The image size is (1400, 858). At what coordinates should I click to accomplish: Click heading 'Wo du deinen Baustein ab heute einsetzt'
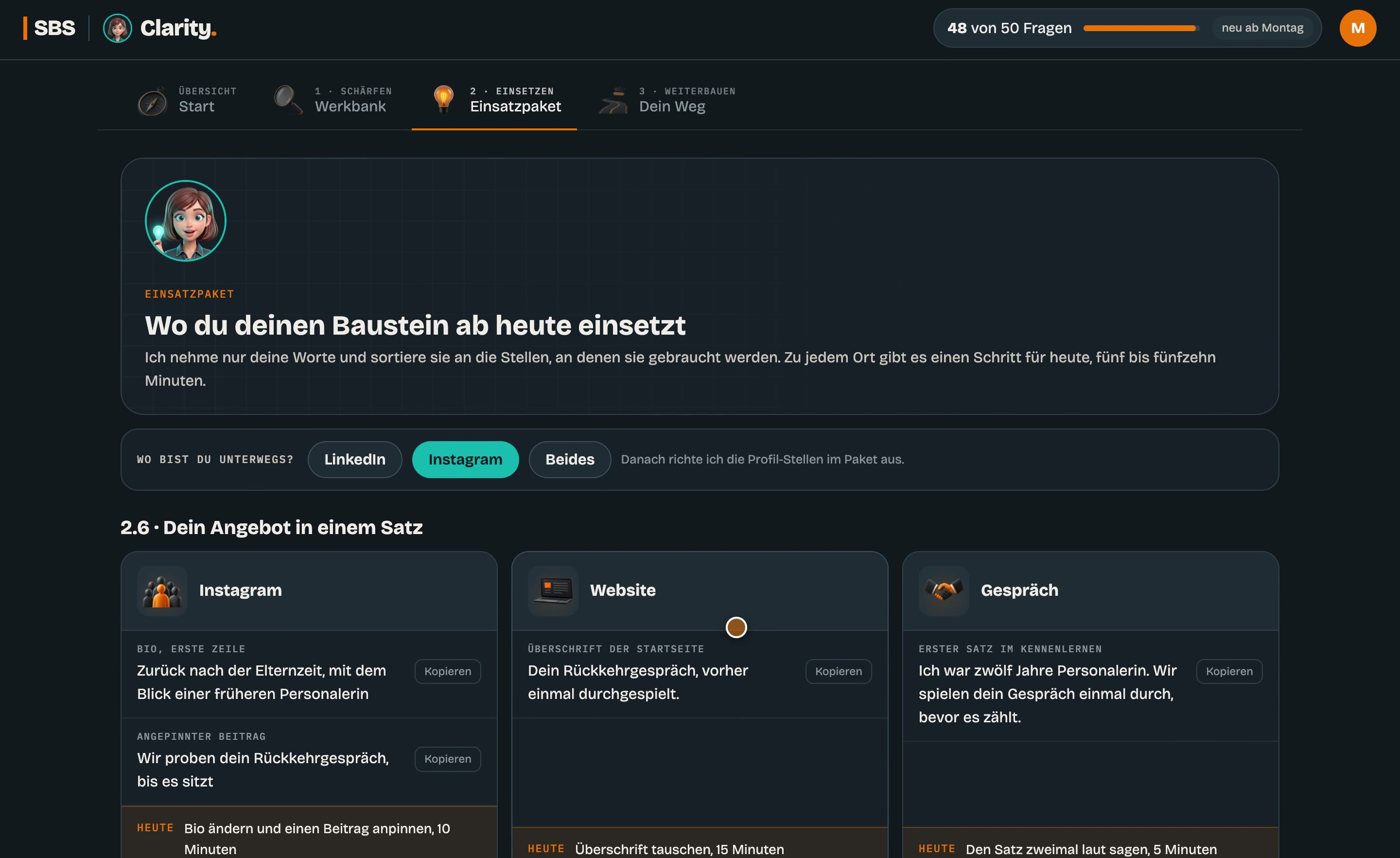(415, 326)
